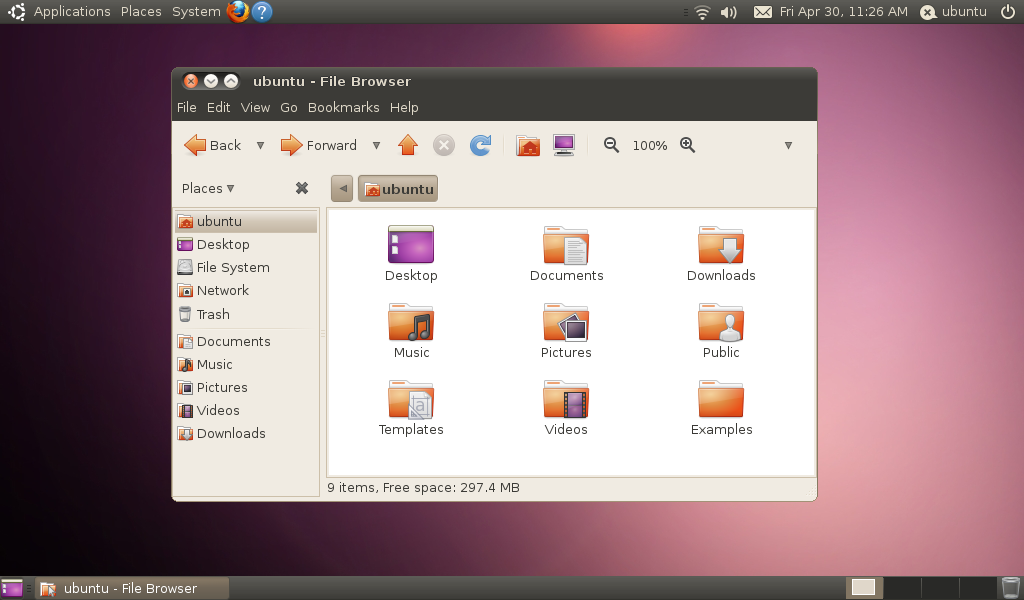Open the Bookmarks menu
The width and height of the screenshot is (1024, 600).
pos(344,107)
